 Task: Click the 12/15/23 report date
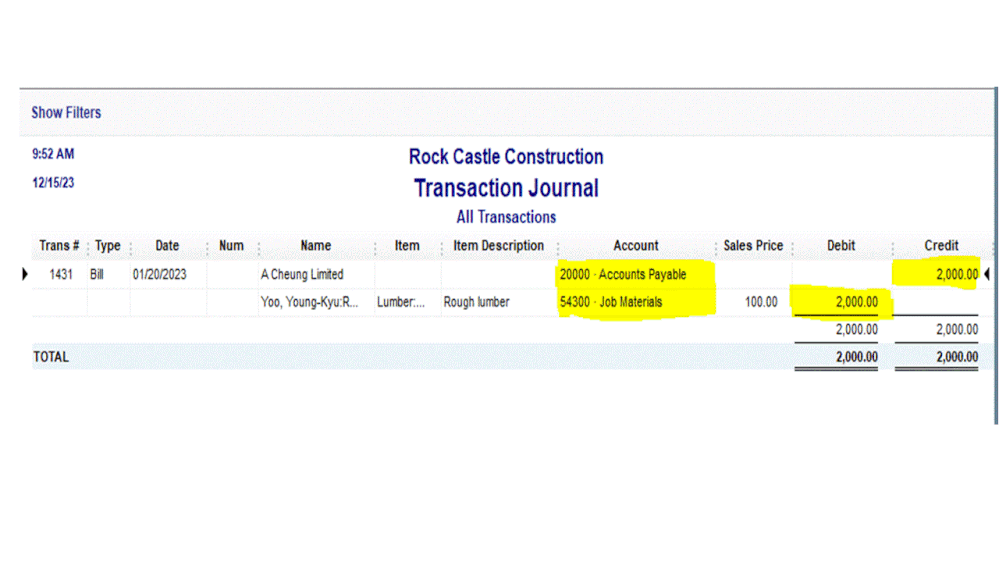(x=54, y=183)
